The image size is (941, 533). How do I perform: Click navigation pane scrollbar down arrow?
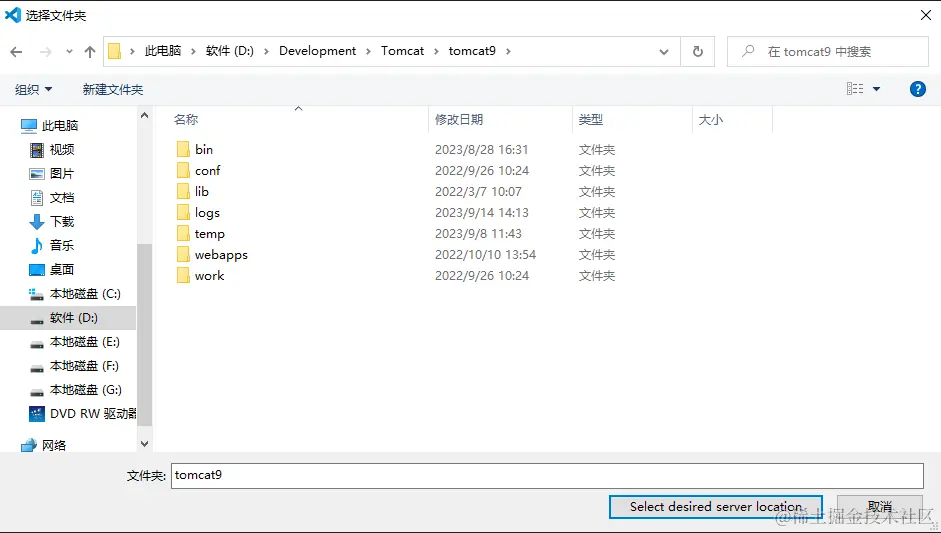point(145,444)
